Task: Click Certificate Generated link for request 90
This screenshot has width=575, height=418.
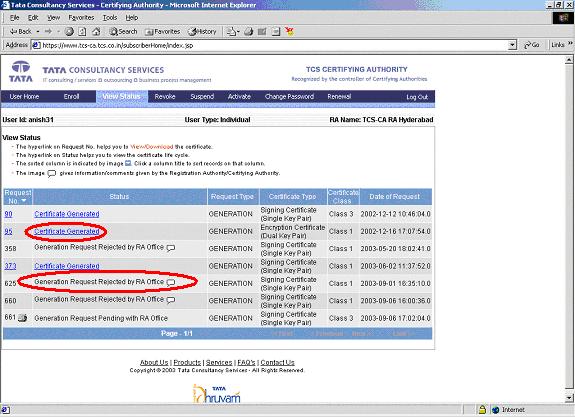Action: pos(67,214)
